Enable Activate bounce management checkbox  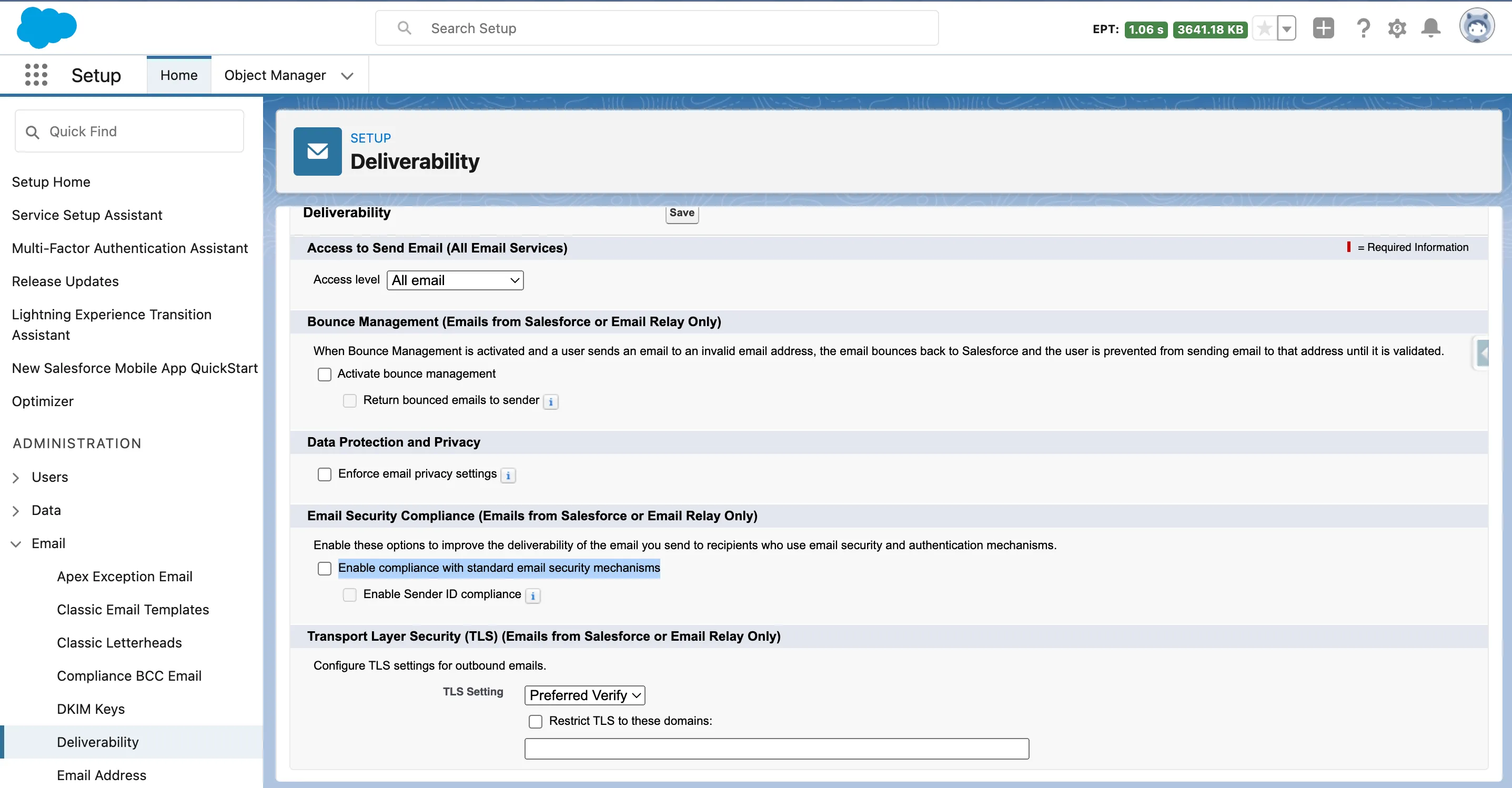point(325,375)
